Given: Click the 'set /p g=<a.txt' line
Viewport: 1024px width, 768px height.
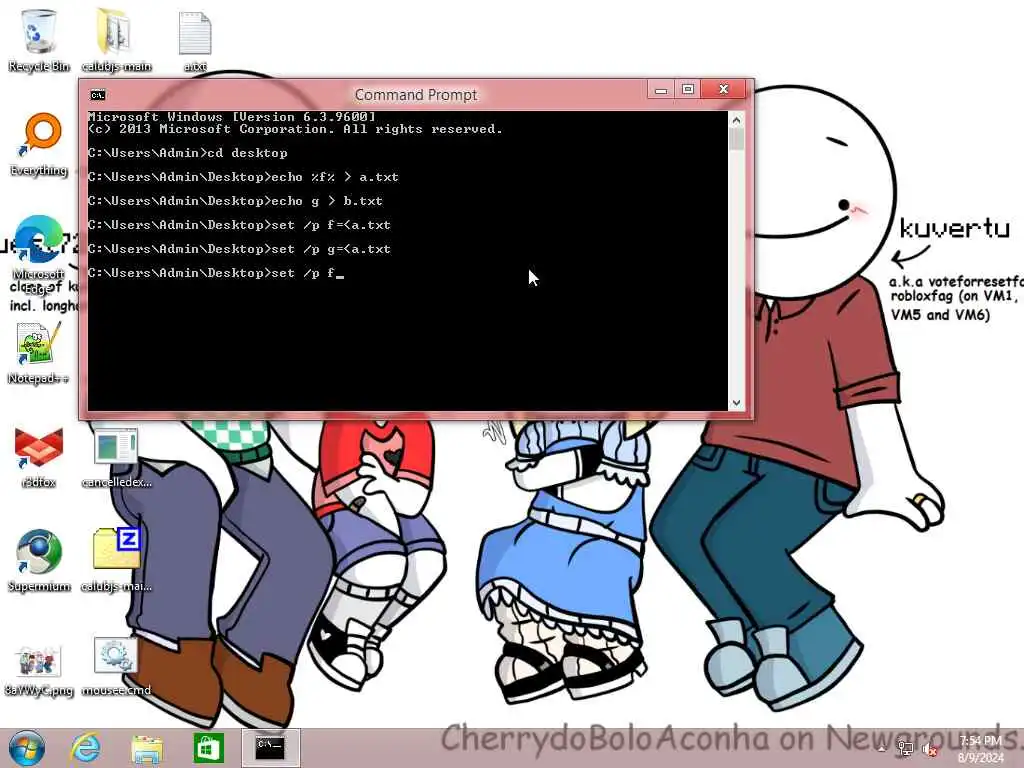Looking at the screenshot, I should 239,249.
